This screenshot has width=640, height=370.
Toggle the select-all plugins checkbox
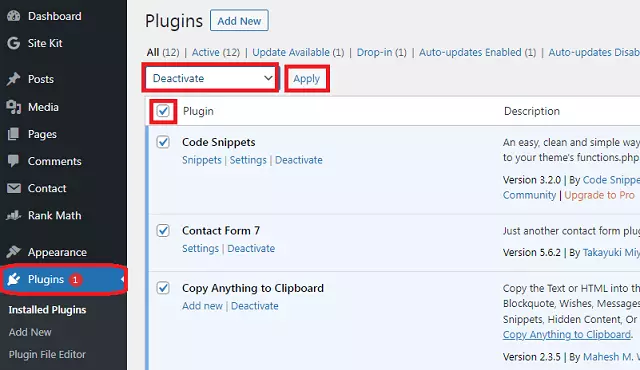(x=163, y=111)
